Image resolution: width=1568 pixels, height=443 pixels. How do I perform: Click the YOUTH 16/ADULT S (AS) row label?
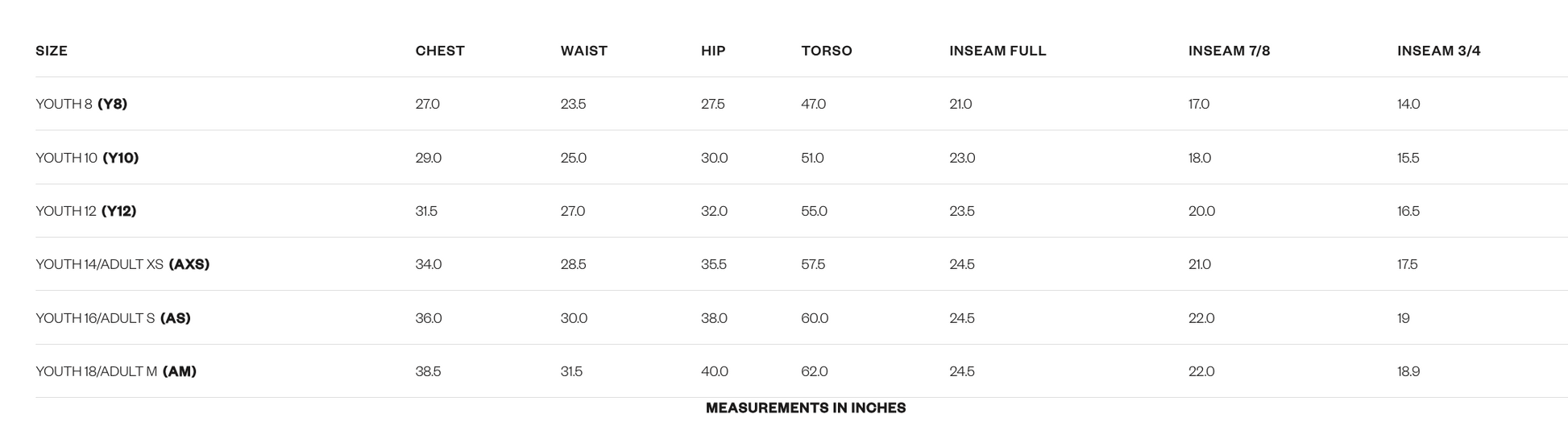[x=113, y=318]
